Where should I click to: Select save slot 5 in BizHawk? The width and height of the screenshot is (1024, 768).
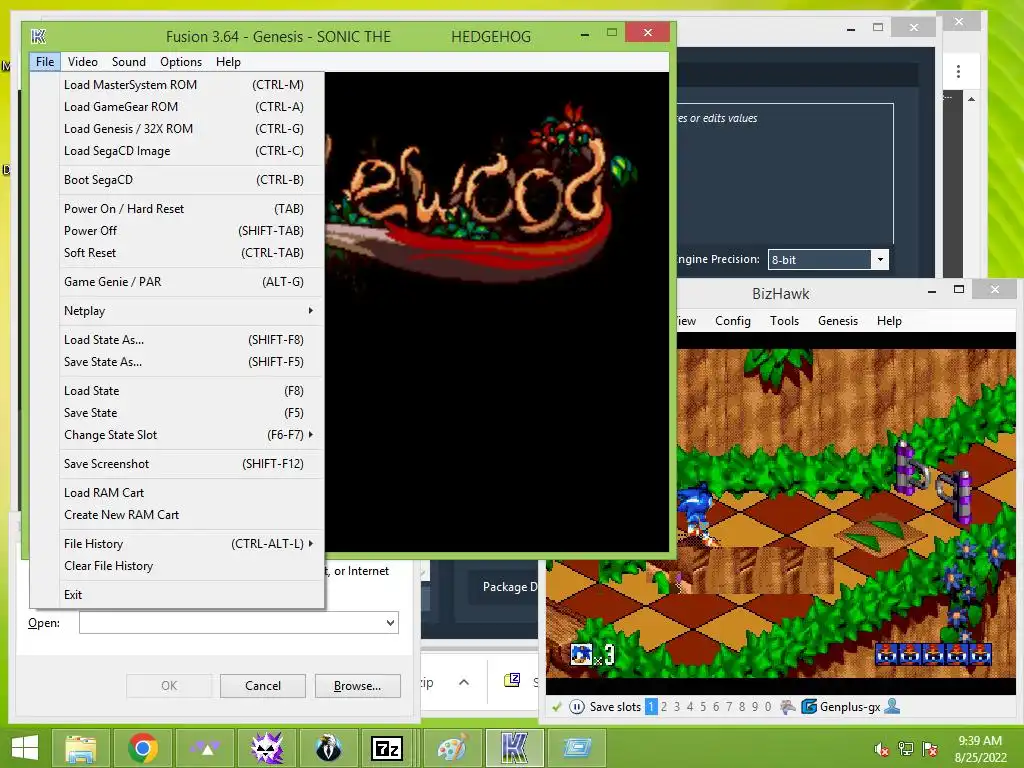tap(703, 707)
